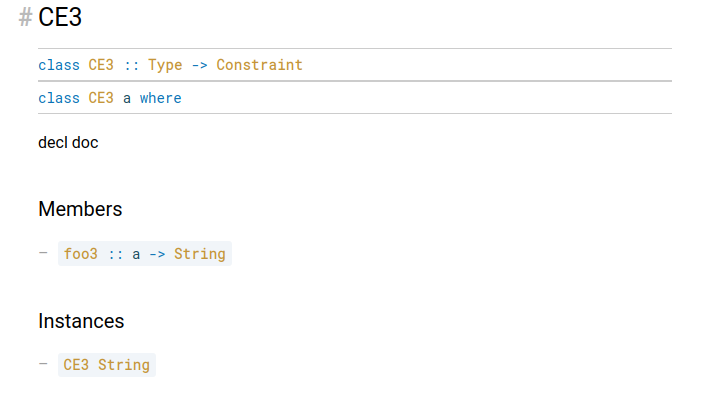Image resolution: width=708 pixels, height=400 pixels.
Task: Click the 'decl doc' description text
Action: click(68, 143)
